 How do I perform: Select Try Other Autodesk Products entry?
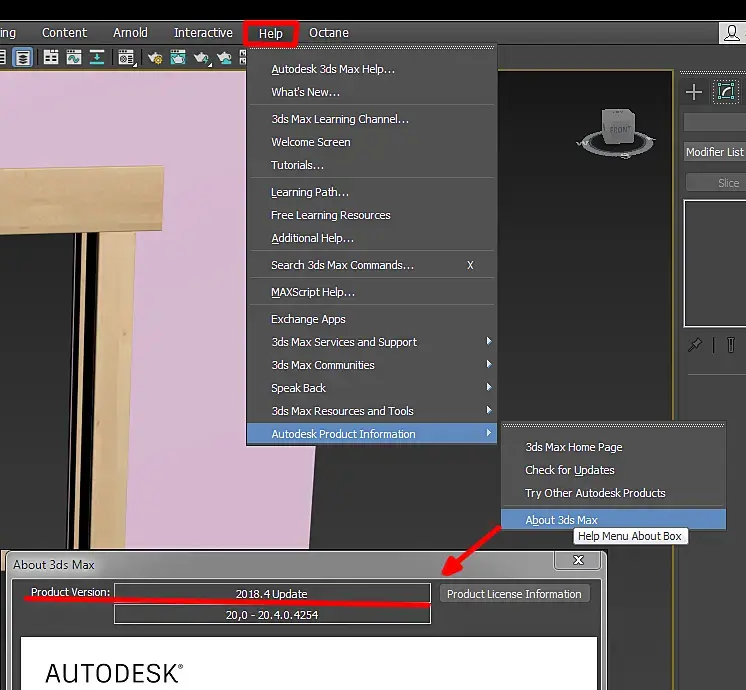[613, 493]
